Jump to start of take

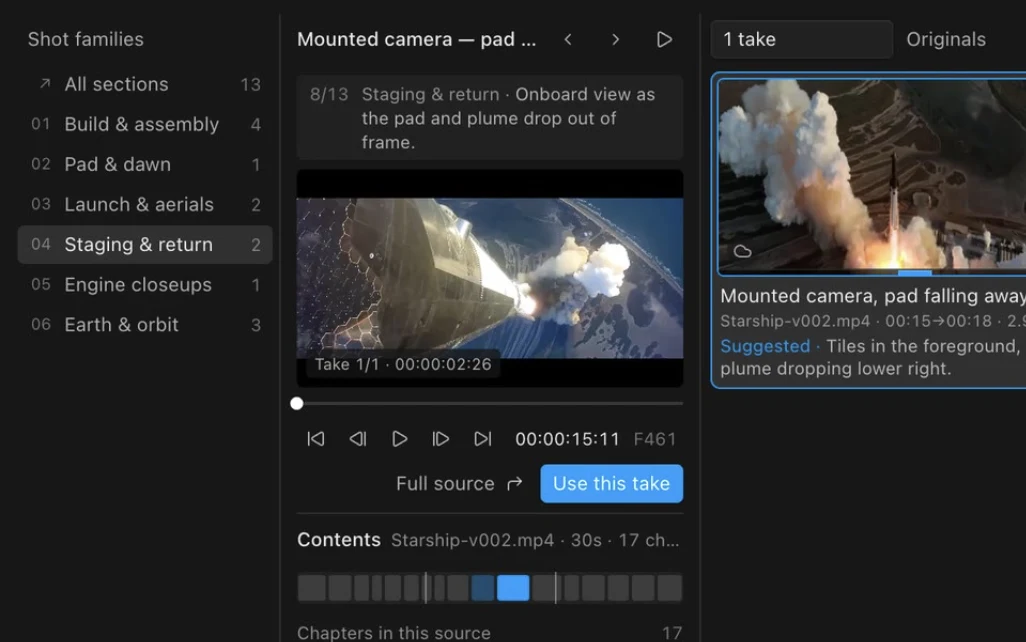coord(316,439)
